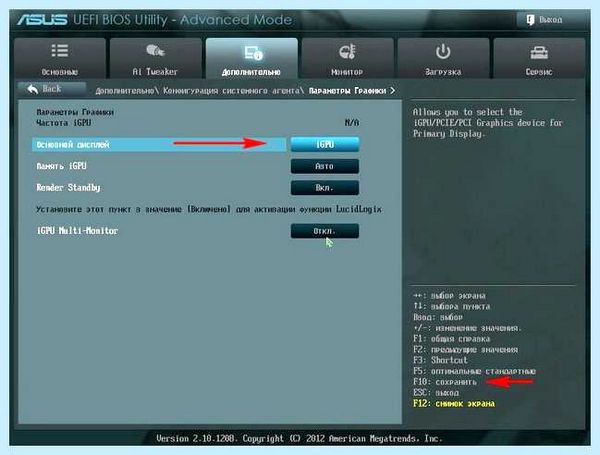This screenshot has width=600, height=455.
Task: Select the Память iGPU row label
Action: [61, 166]
